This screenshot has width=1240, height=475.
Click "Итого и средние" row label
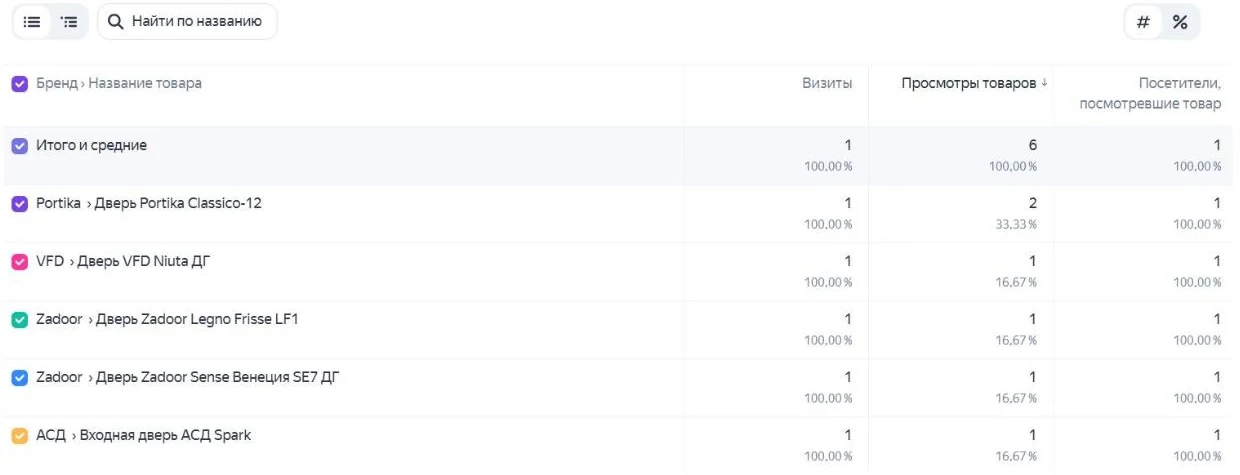coord(91,146)
